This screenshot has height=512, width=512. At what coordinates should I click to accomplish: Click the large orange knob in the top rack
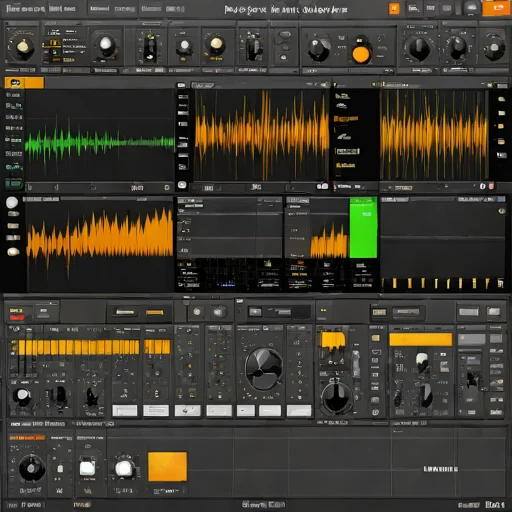click(x=361, y=53)
